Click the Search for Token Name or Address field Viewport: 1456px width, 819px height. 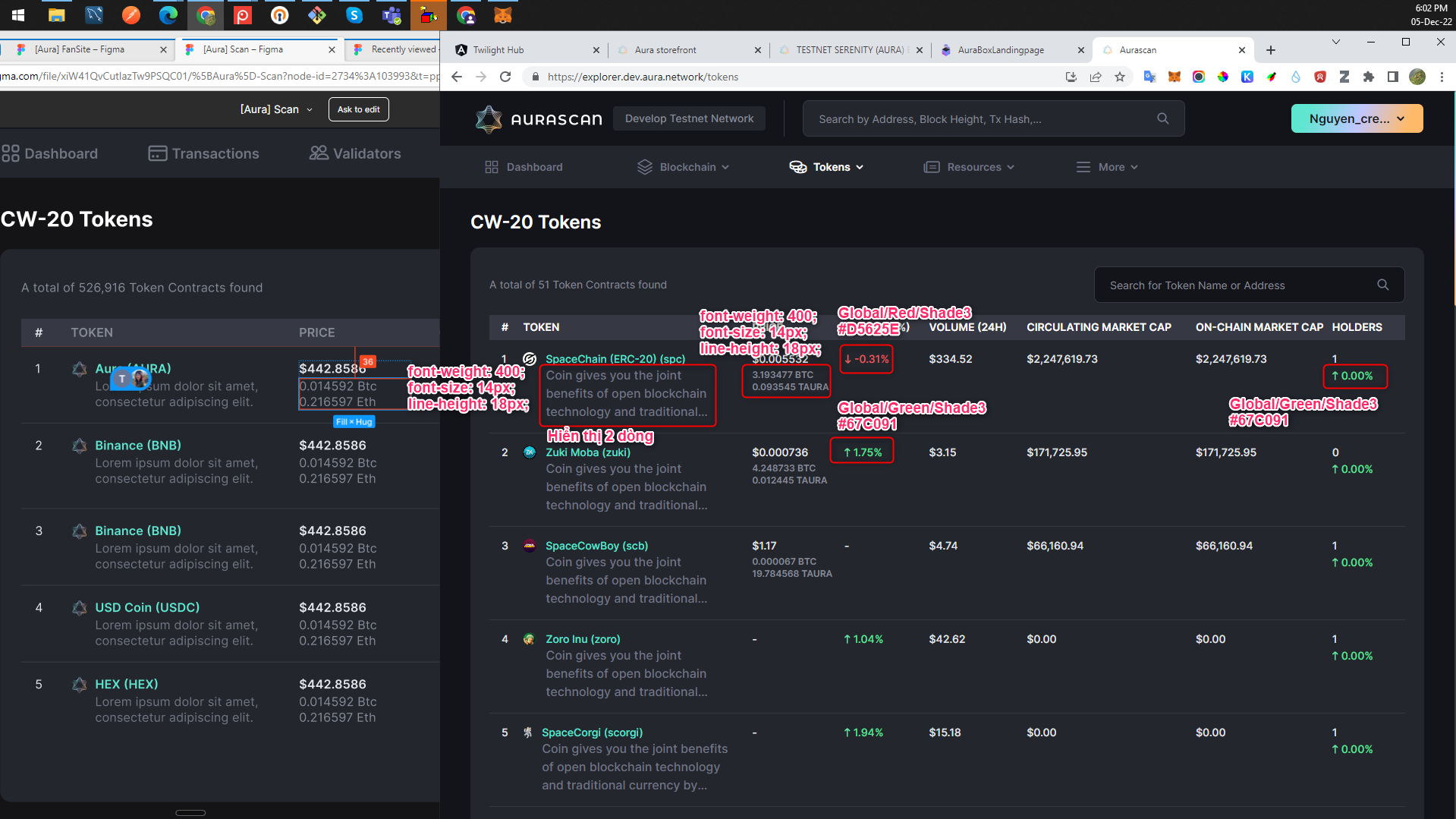[x=1249, y=285]
